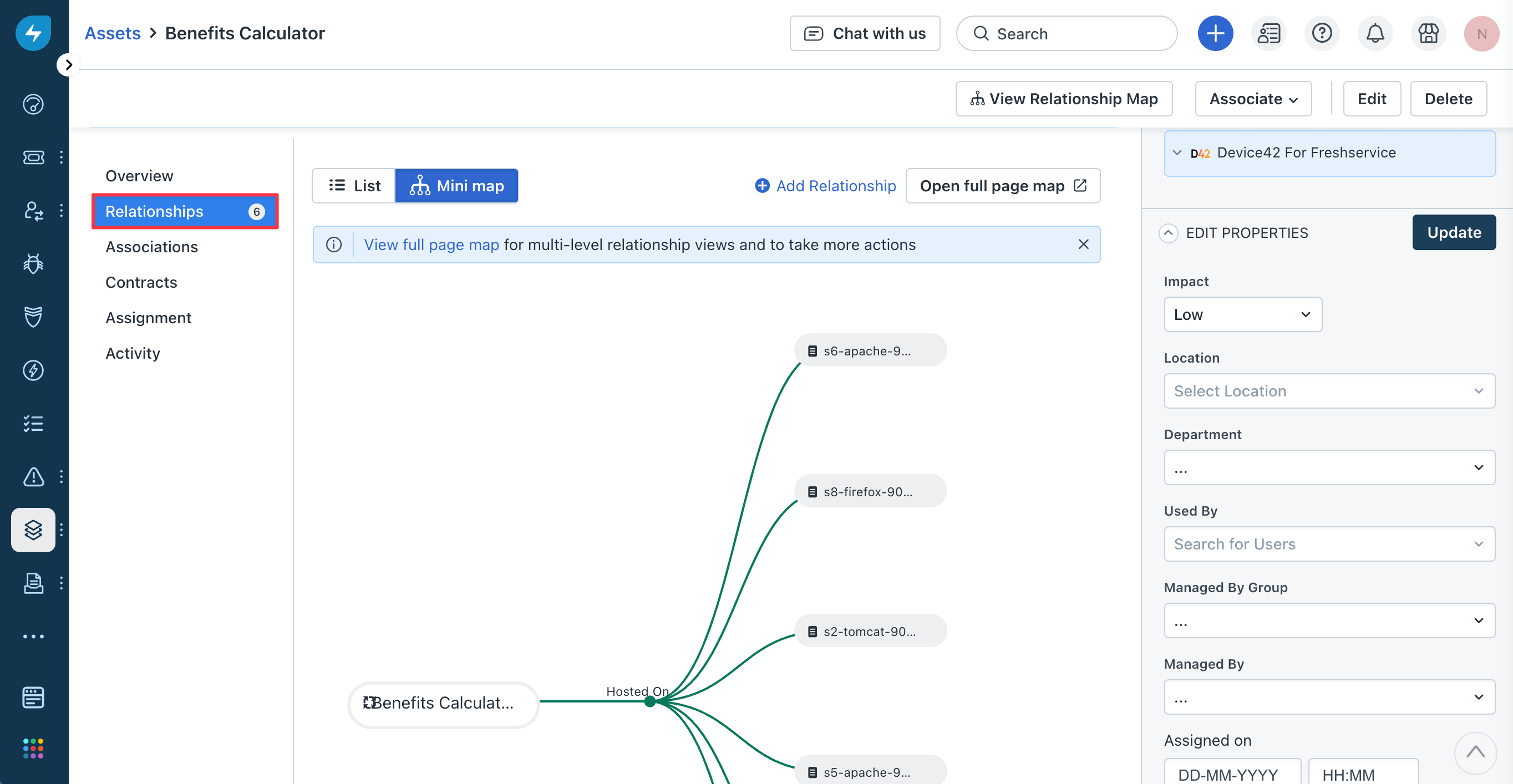The image size is (1513, 784).
Task: Select the Tickets module icon in the sidebar
Action: 33,157
